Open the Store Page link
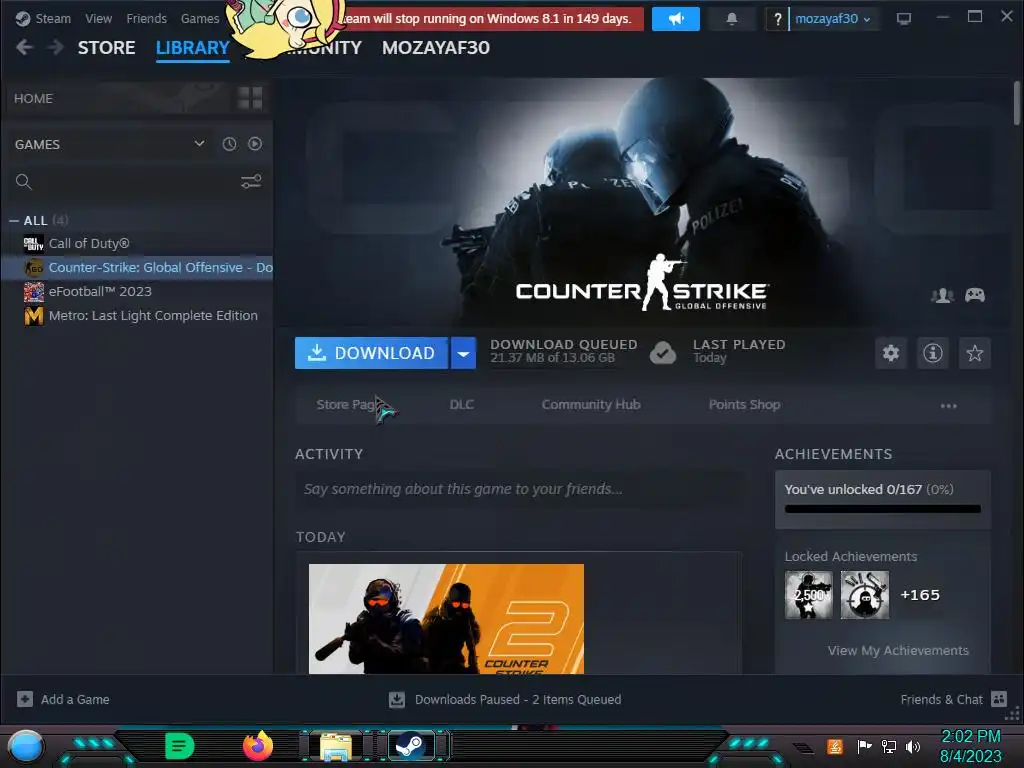This screenshot has height=768, width=1024. pyautogui.click(x=345, y=404)
